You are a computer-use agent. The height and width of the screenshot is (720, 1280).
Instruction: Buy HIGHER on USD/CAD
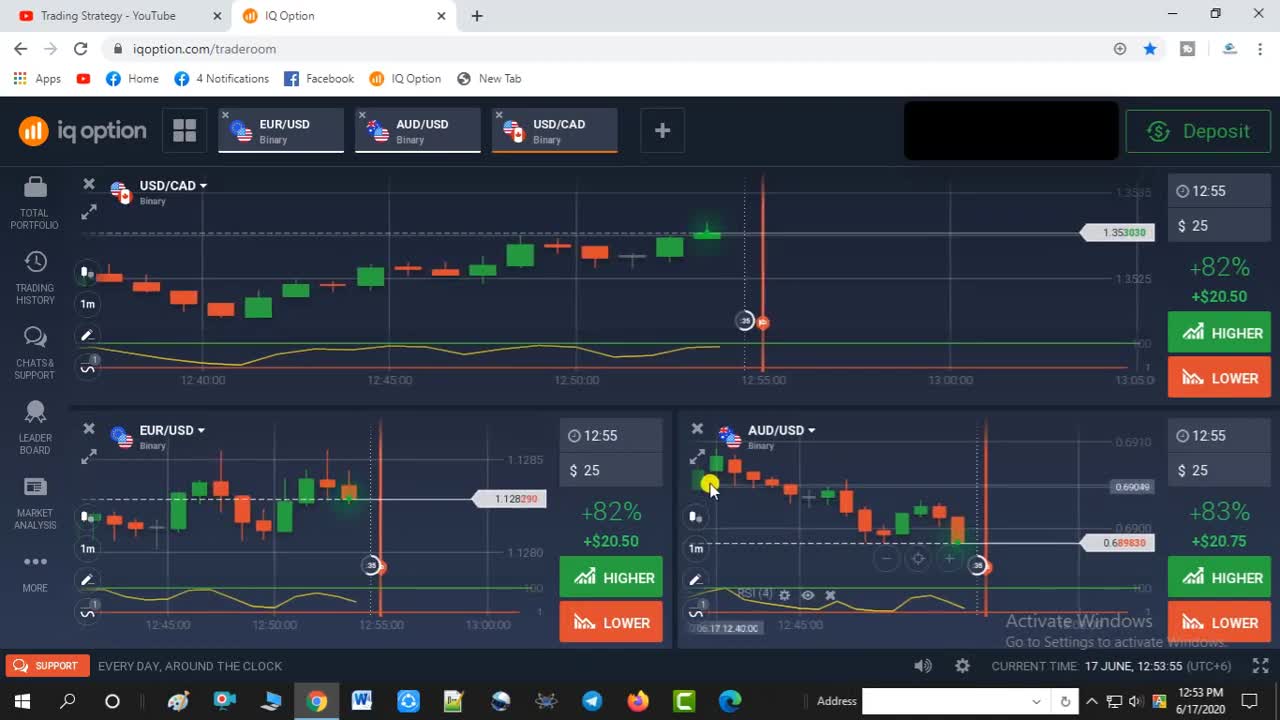click(1219, 333)
